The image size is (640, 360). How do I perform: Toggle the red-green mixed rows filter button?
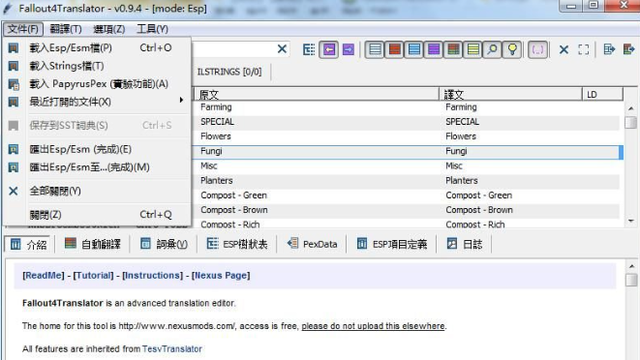(453, 50)
